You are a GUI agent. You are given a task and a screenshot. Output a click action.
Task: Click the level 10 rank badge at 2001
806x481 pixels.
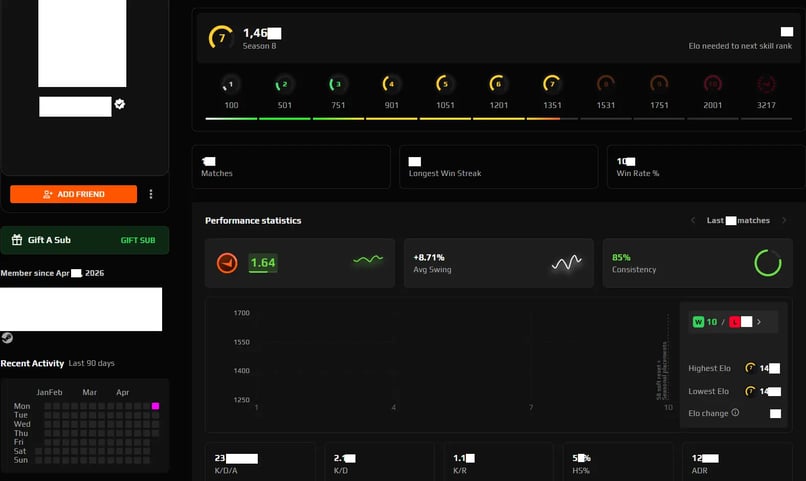coord(712,84)
